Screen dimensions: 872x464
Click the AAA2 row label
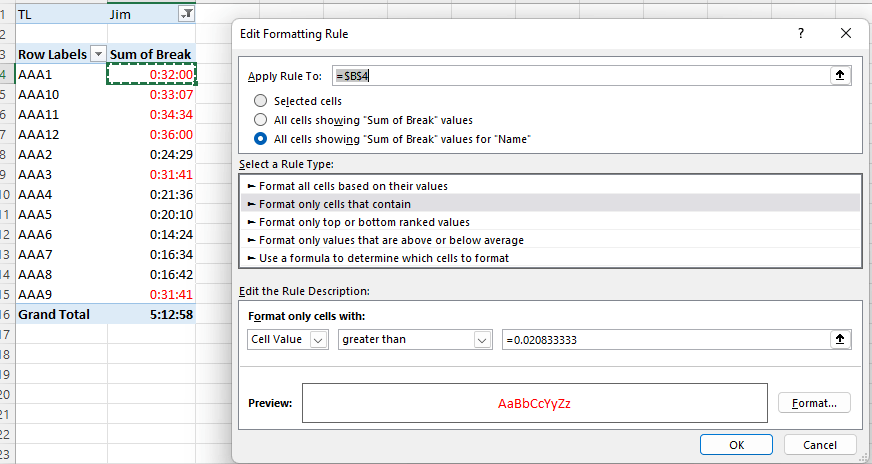tap(62, 155)
